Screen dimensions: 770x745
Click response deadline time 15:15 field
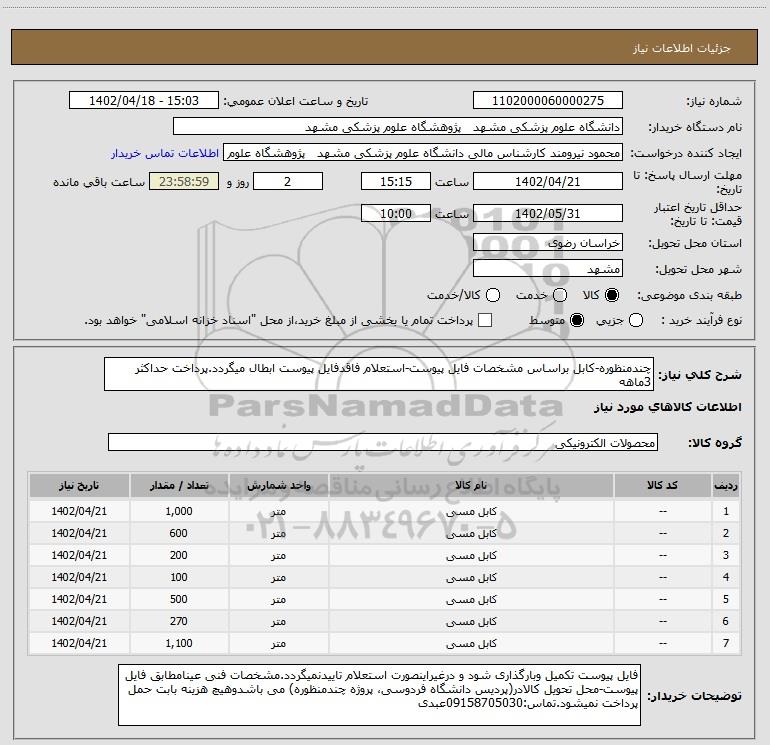point(396,181)
